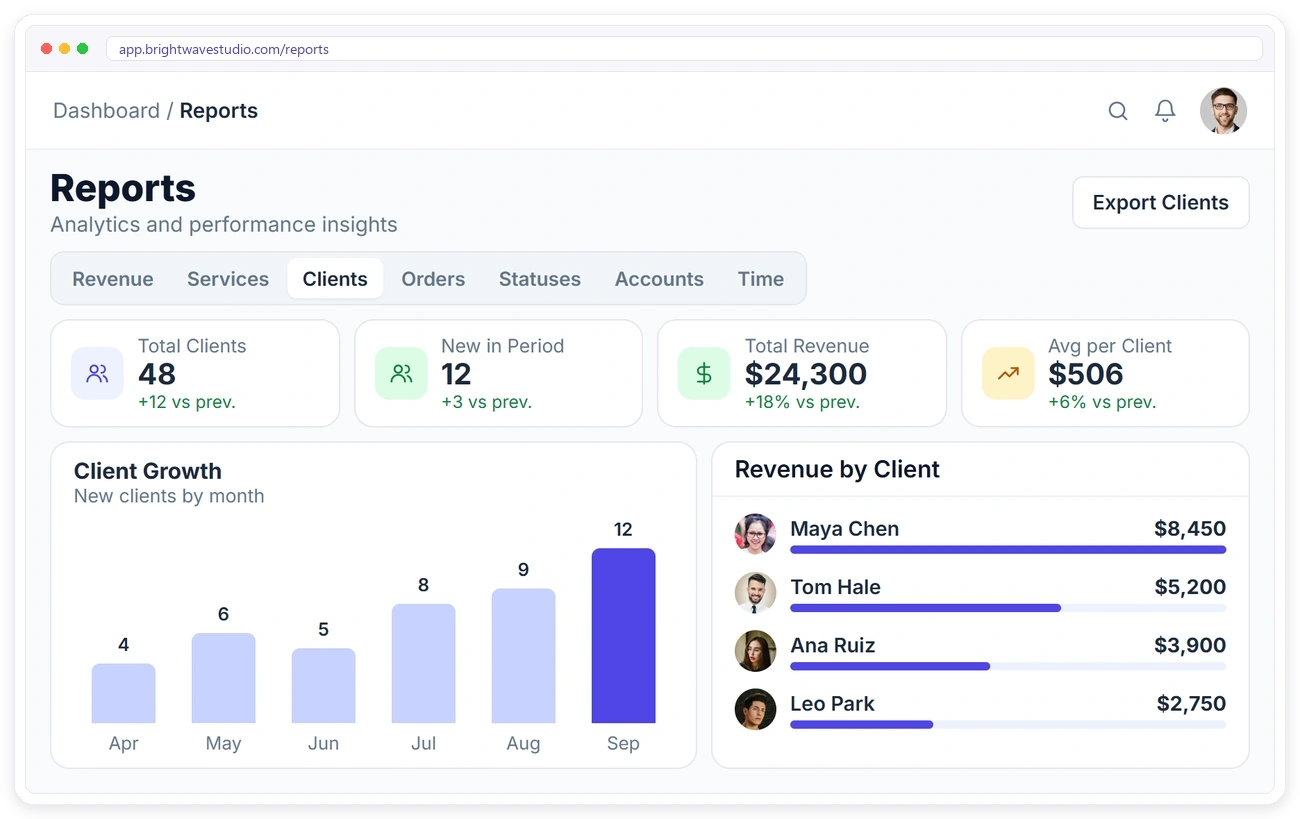Screen dimensions: 1300x819
Task: Click Tom Hale's revenue progress bar
Action: pyautogui.click(x=1008, y=608)
